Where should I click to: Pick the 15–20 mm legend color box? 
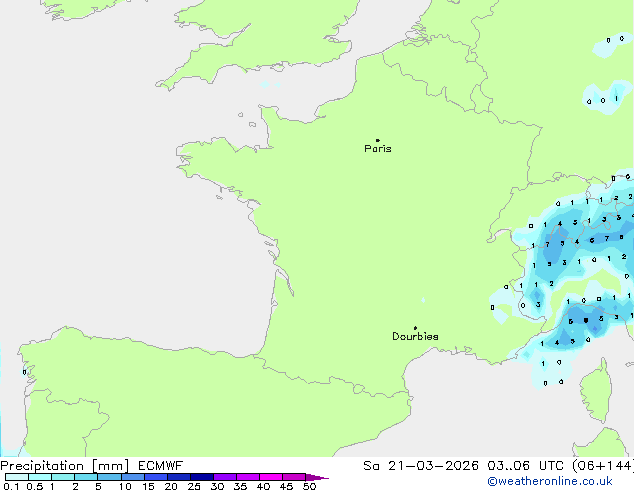(156, 477)
